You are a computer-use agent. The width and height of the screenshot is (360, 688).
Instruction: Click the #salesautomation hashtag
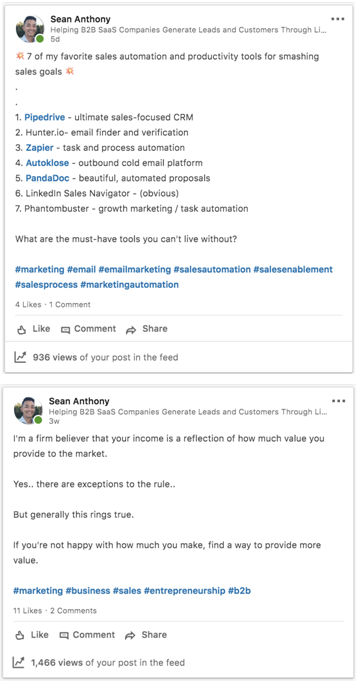tap(212, 269)
